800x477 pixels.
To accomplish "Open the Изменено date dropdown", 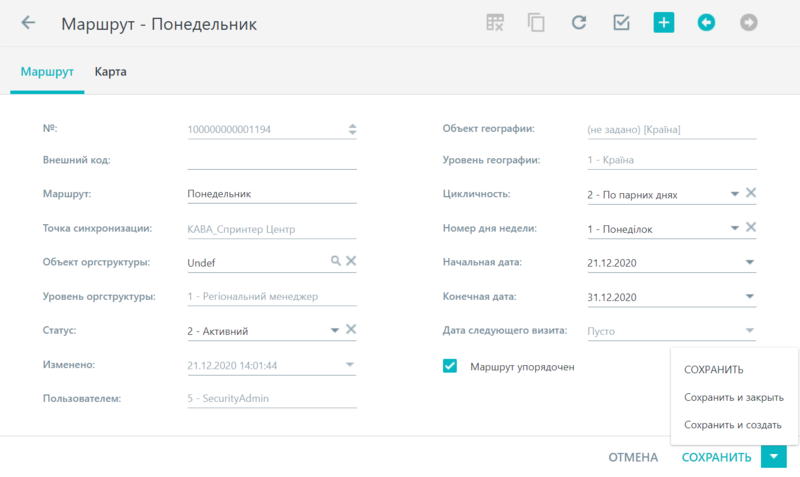I will [349, 365].
